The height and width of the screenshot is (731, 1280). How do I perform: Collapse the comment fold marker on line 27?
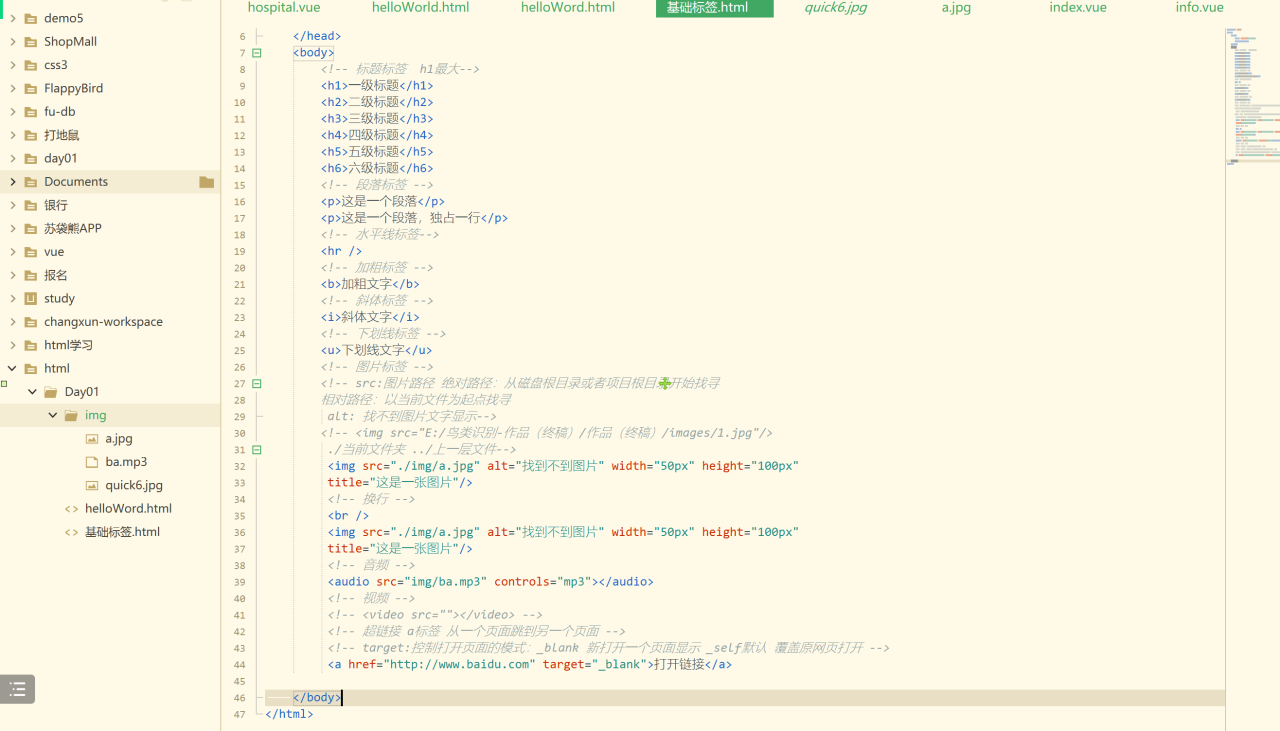(257, 383)
